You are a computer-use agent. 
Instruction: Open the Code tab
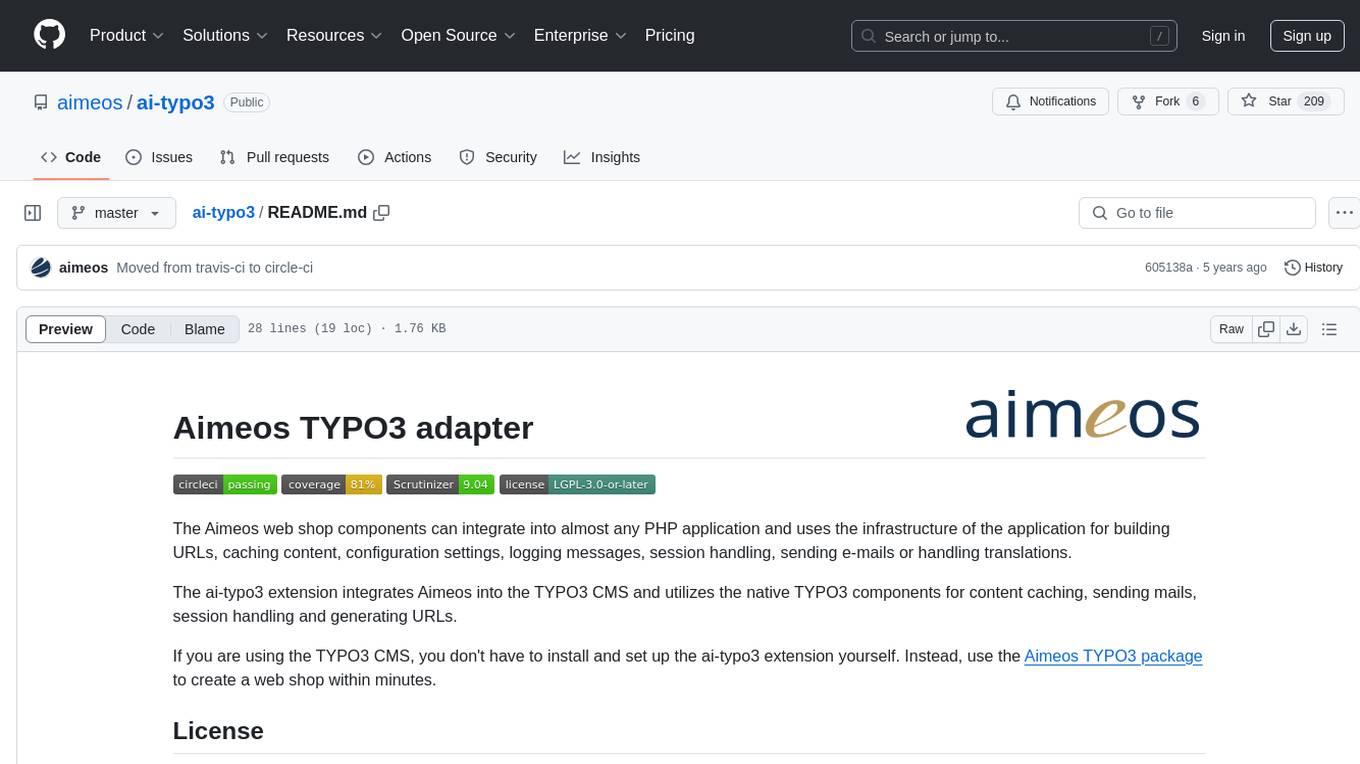pyautogui.click(x=71, y=157)
